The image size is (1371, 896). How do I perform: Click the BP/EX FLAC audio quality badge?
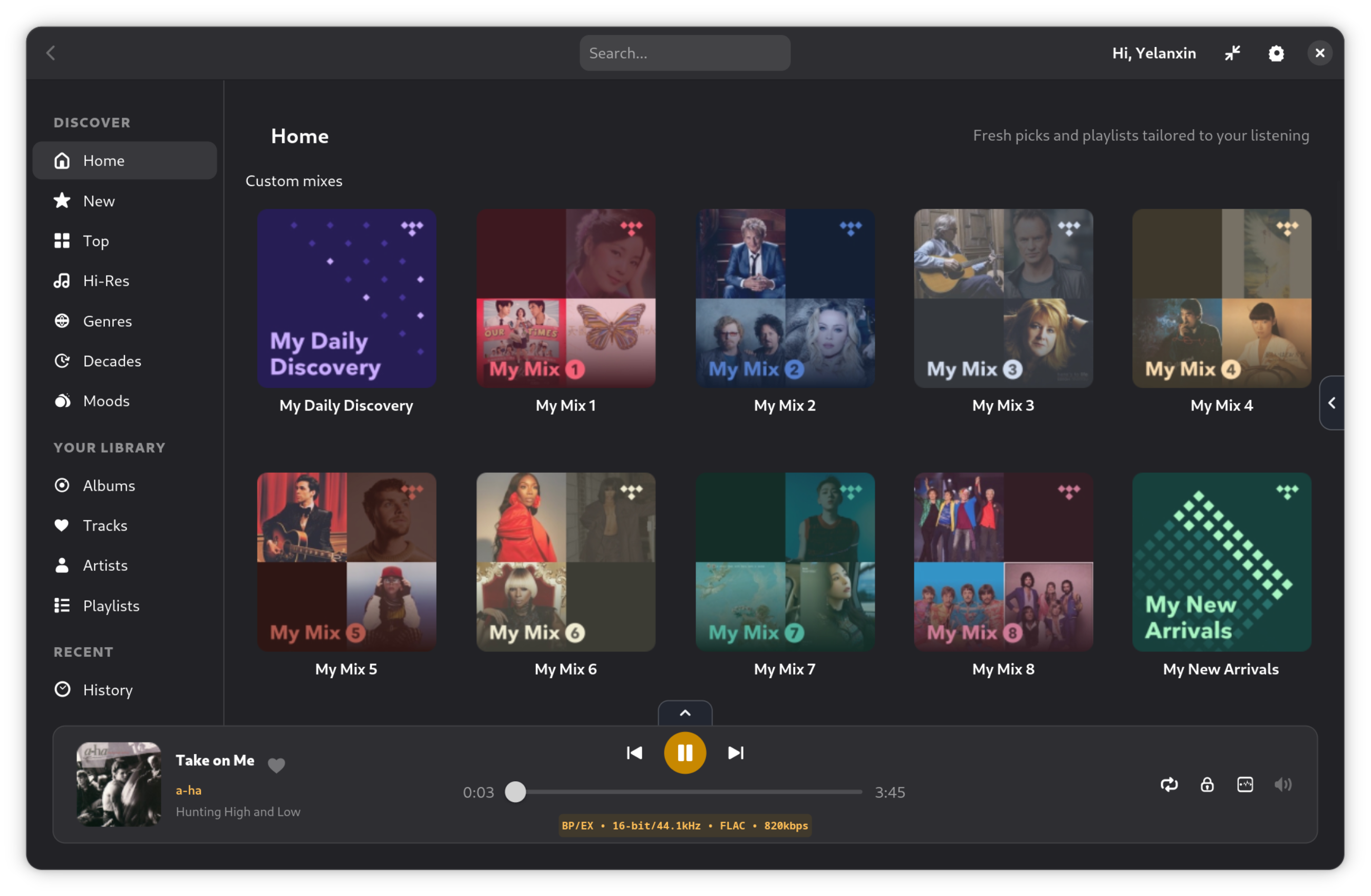(685, 826)
